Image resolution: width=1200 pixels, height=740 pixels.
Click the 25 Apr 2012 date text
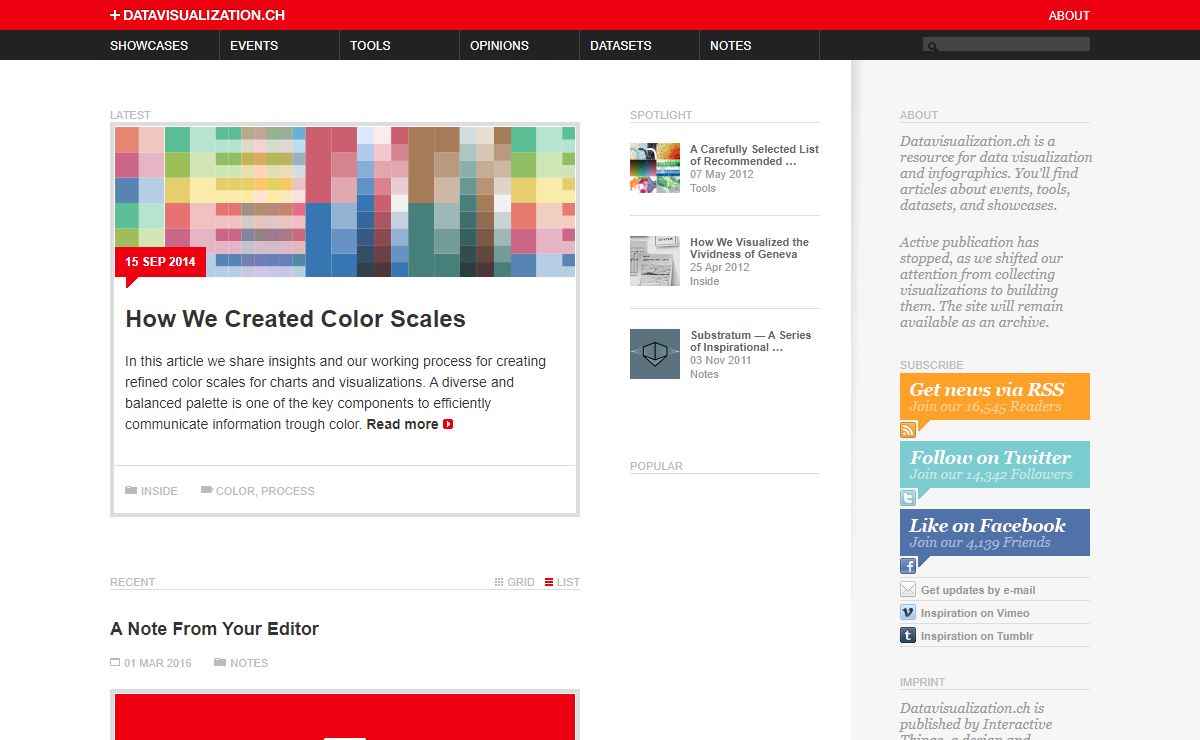(720, 267)
